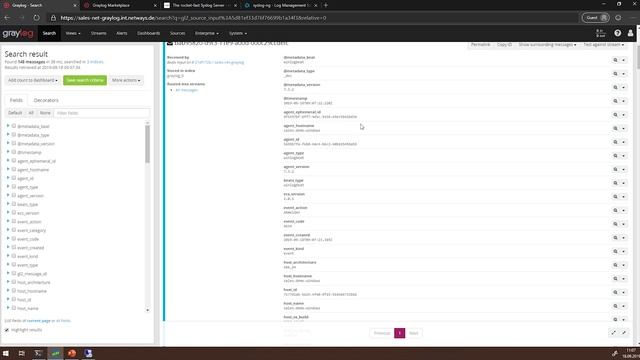The width and height of the screenshot is (640, 360).
Task: Open the Views menu
Action: click(x=73, y=33)
